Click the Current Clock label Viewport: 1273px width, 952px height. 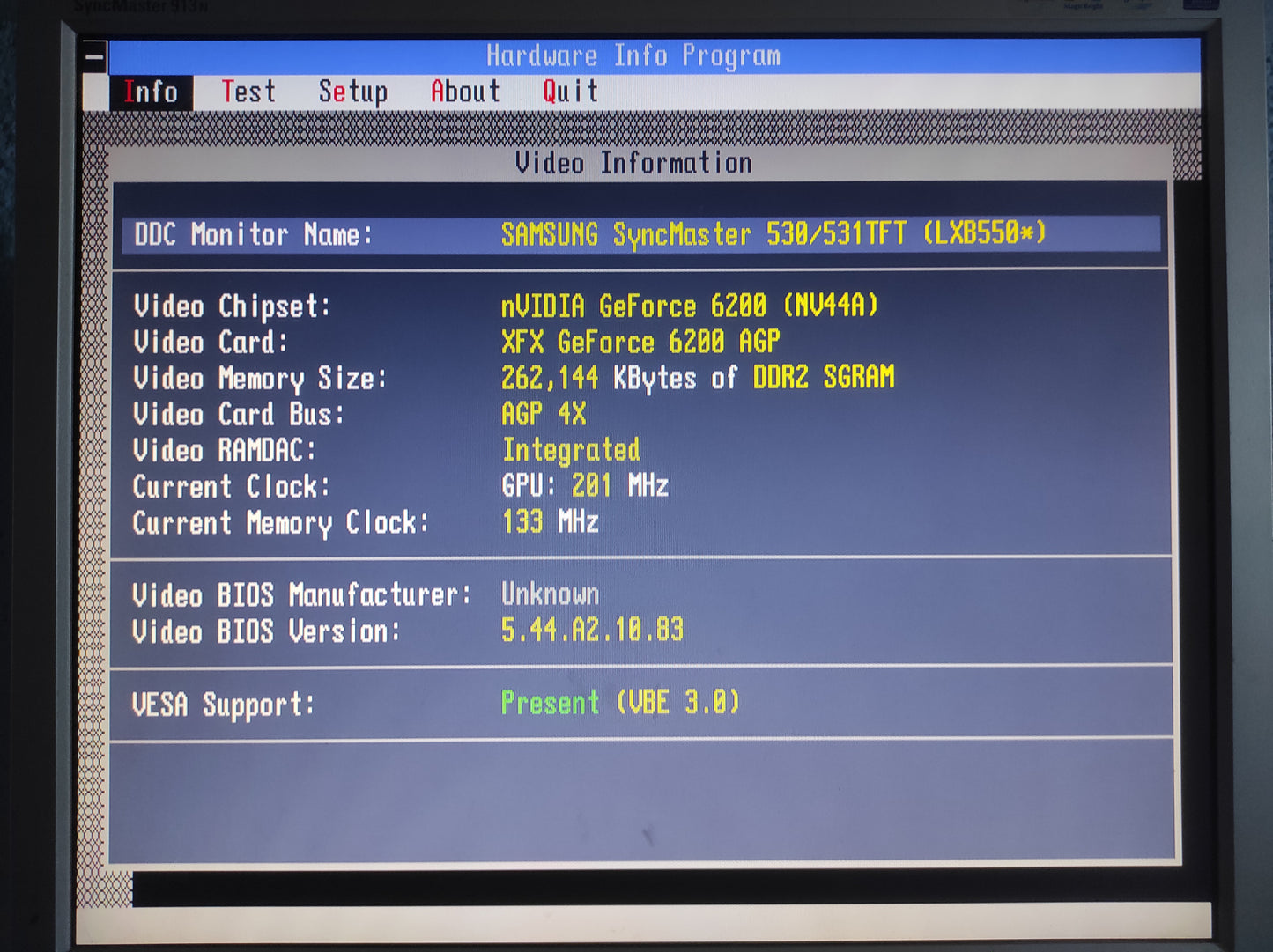click(232, 487)
